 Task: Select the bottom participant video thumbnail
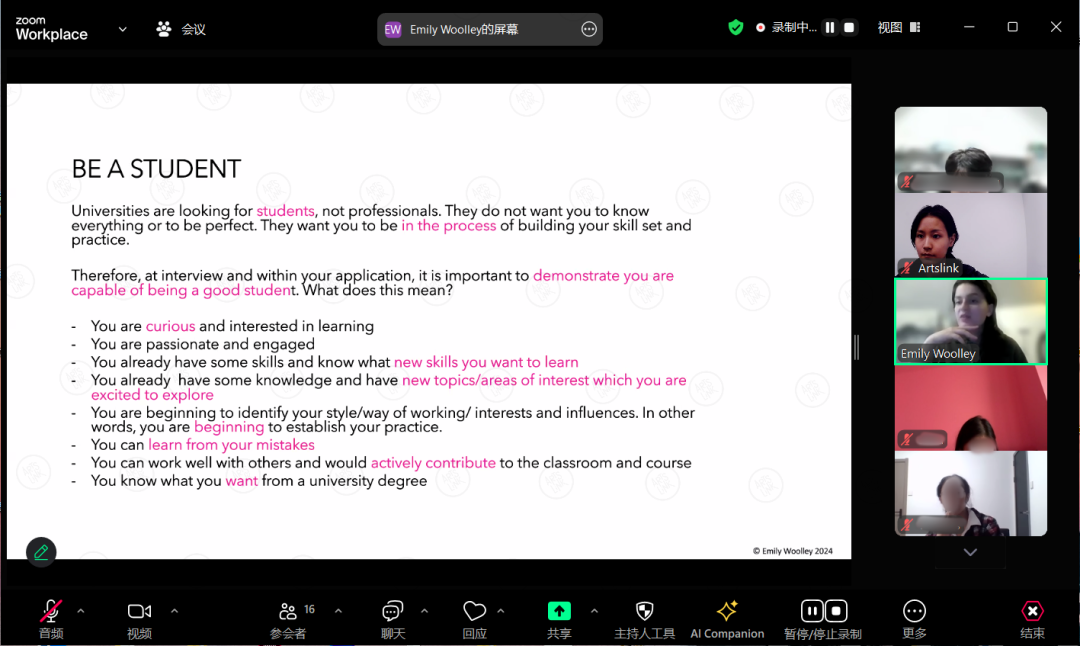970,494
